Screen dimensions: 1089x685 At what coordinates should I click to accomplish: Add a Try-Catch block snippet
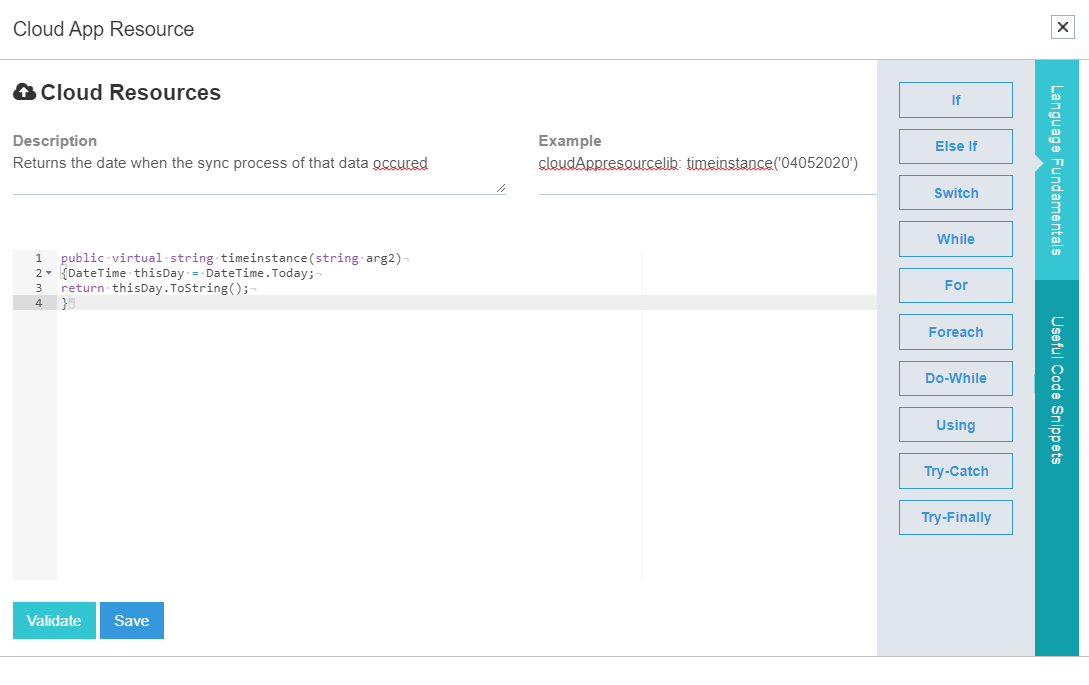pyautogui.click(x=955, y=471)
